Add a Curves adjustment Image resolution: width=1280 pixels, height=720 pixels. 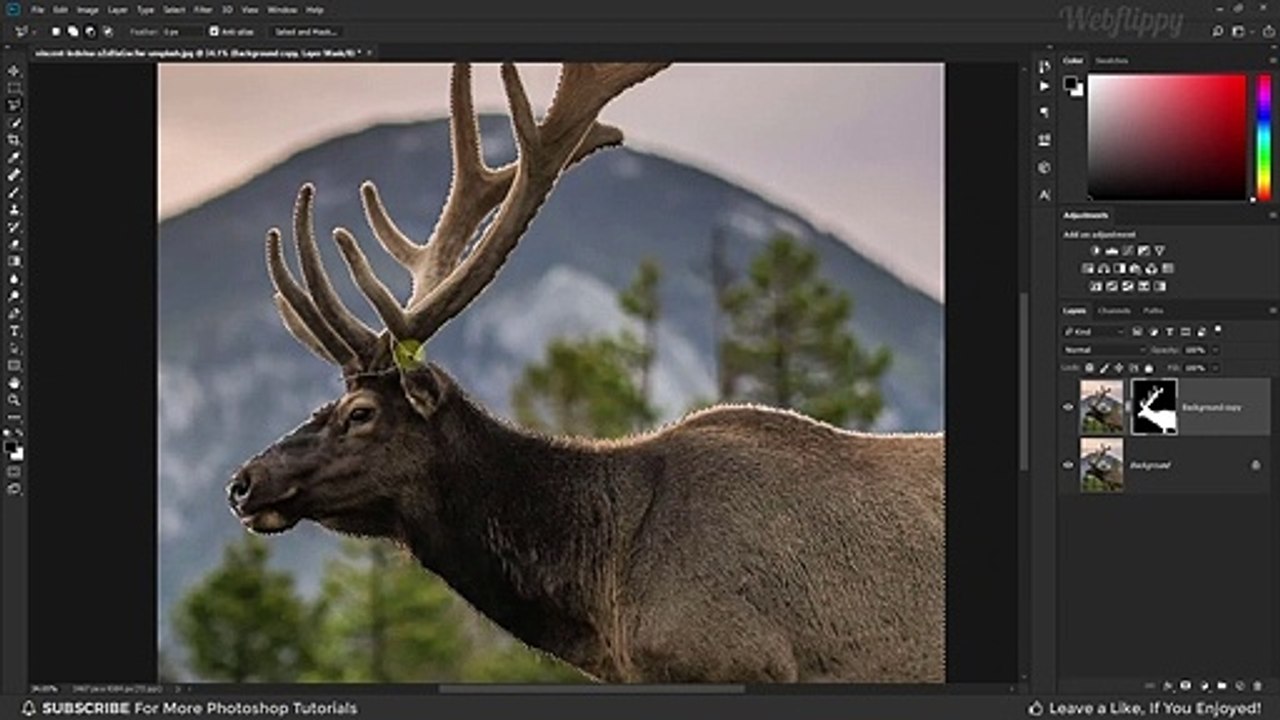1127,250
